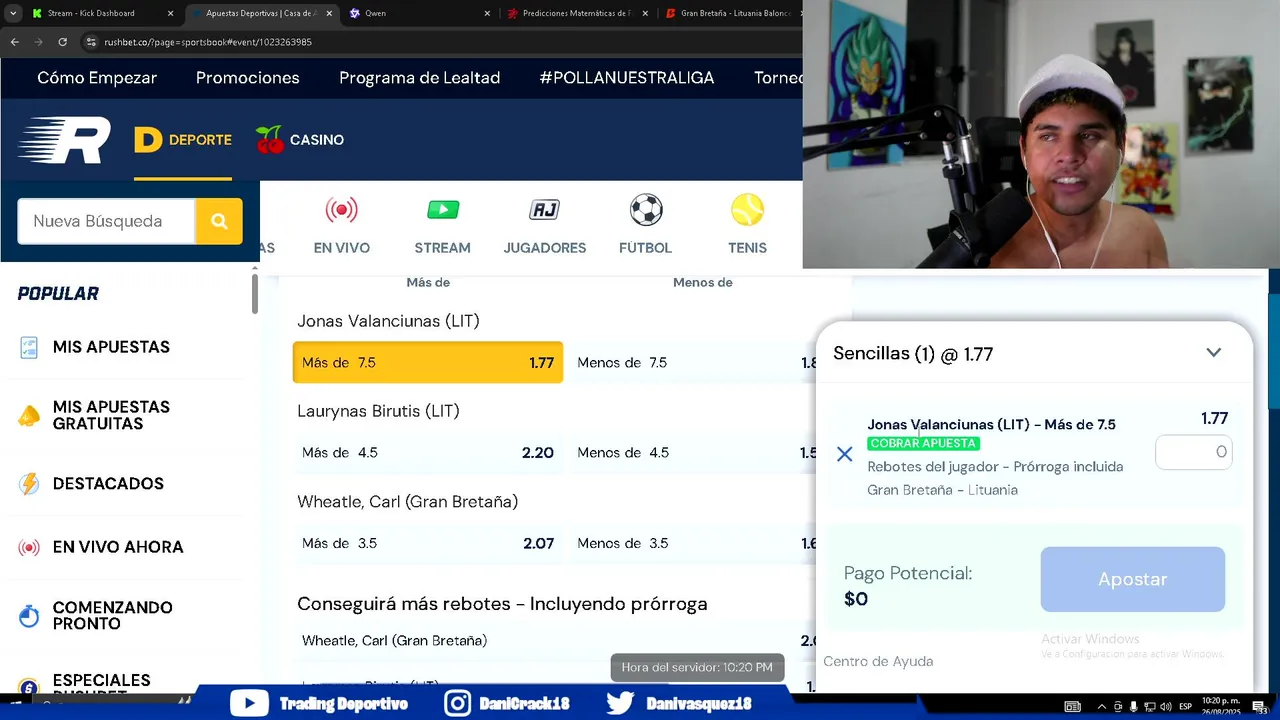Image resolution: width=1280 pixels, height=720 pixels.
Task: Open taskbar network icon
Action: tap(1150, 707)
